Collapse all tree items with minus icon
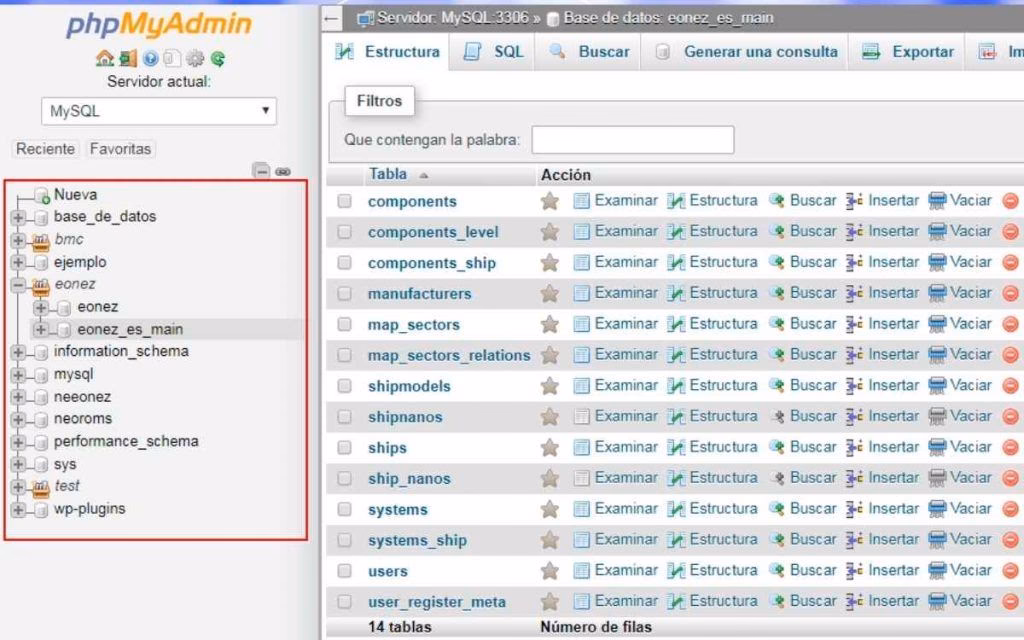1024x640 pixels. [x=261, y=171]
